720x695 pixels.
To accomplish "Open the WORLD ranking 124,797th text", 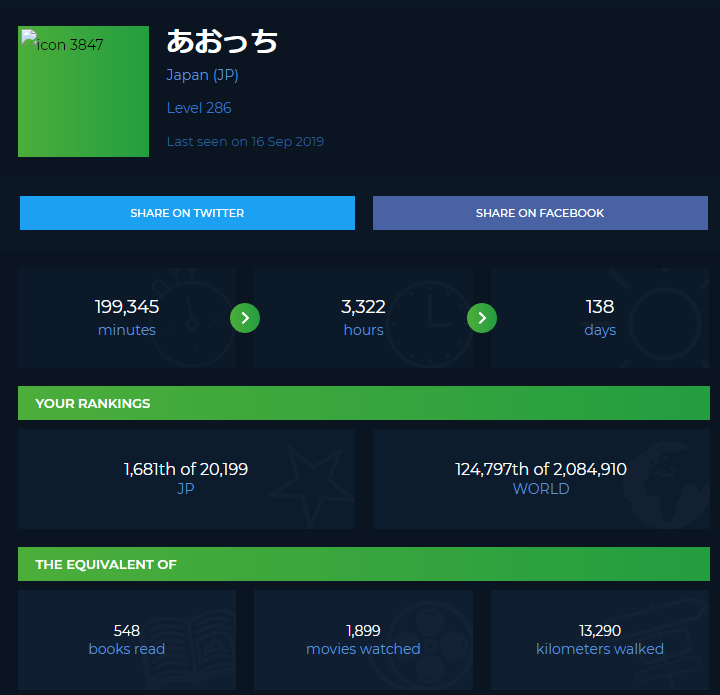I will point(541,470).
